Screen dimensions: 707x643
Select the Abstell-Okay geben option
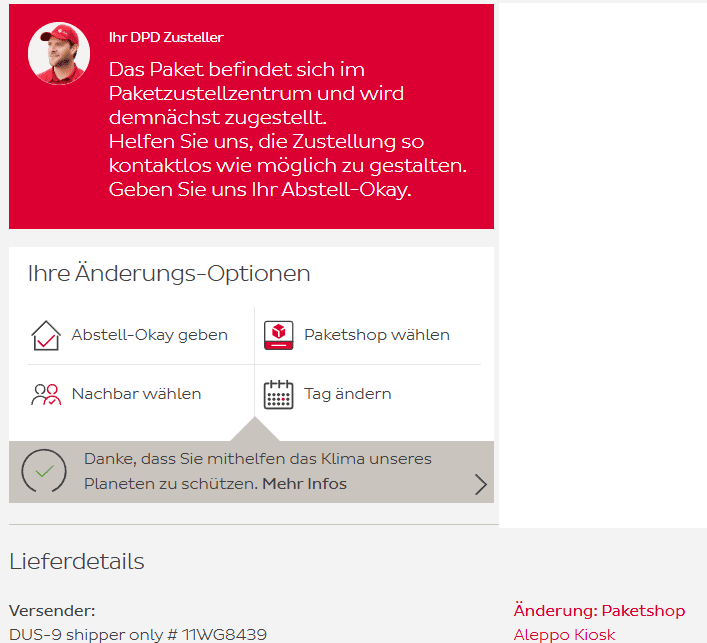tap(149, 335)
